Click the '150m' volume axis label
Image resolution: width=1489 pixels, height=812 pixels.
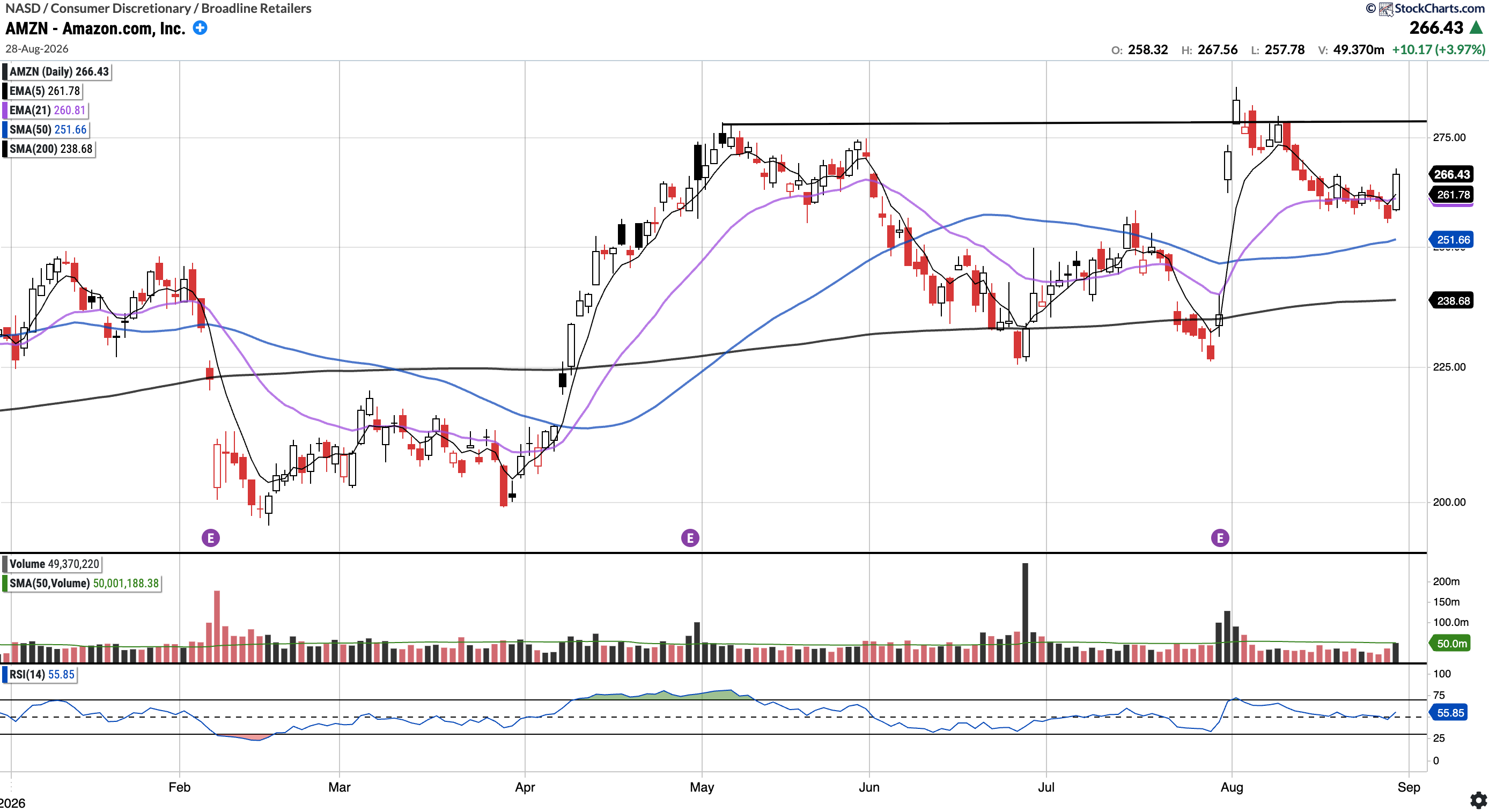pyautogui.click(x=1446, y=602)
